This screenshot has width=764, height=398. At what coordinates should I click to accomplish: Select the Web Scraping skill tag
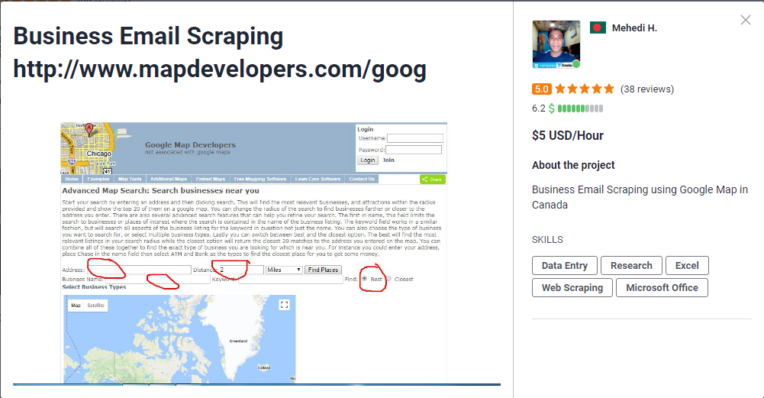572,287
